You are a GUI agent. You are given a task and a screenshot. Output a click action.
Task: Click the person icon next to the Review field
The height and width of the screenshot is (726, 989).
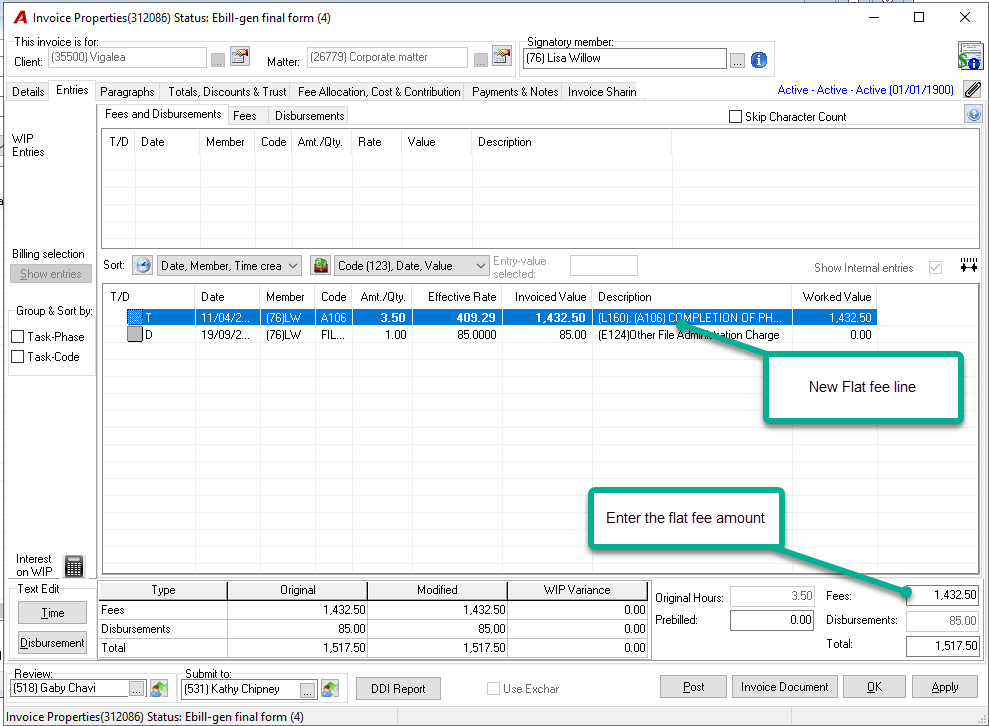point(159,689)
